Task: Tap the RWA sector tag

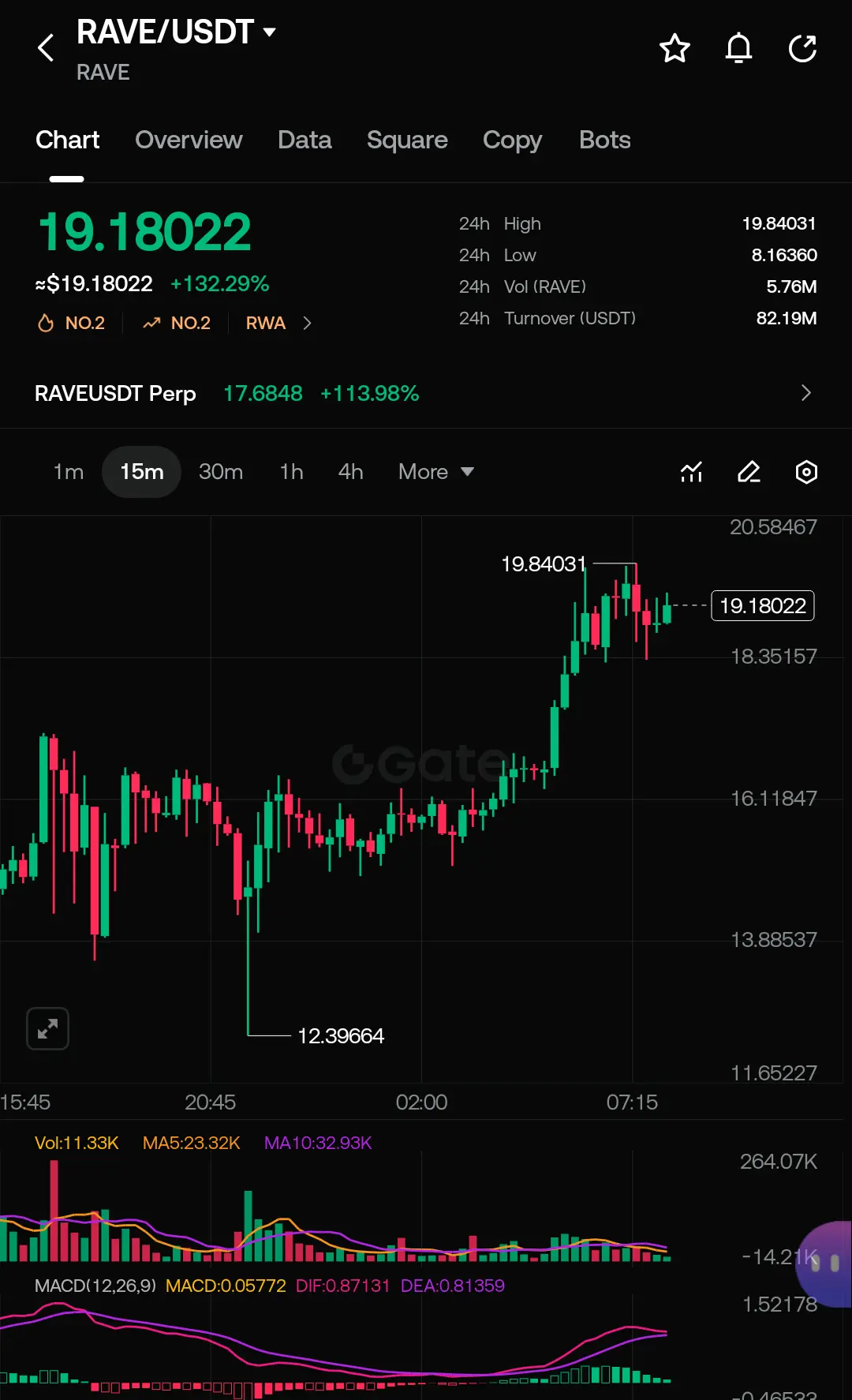Action: [x=266, y=323]
